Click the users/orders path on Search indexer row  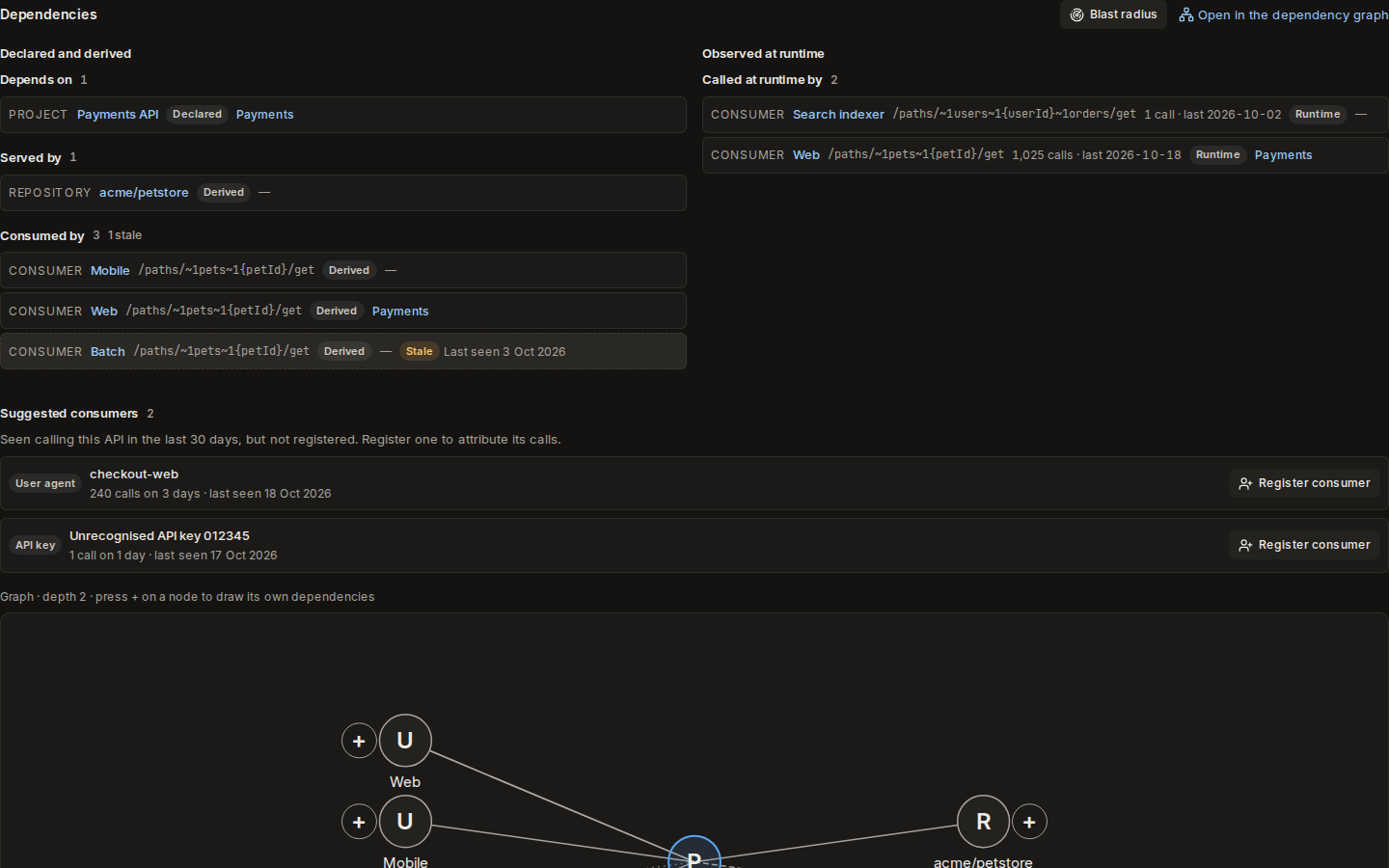[1015, 114]
